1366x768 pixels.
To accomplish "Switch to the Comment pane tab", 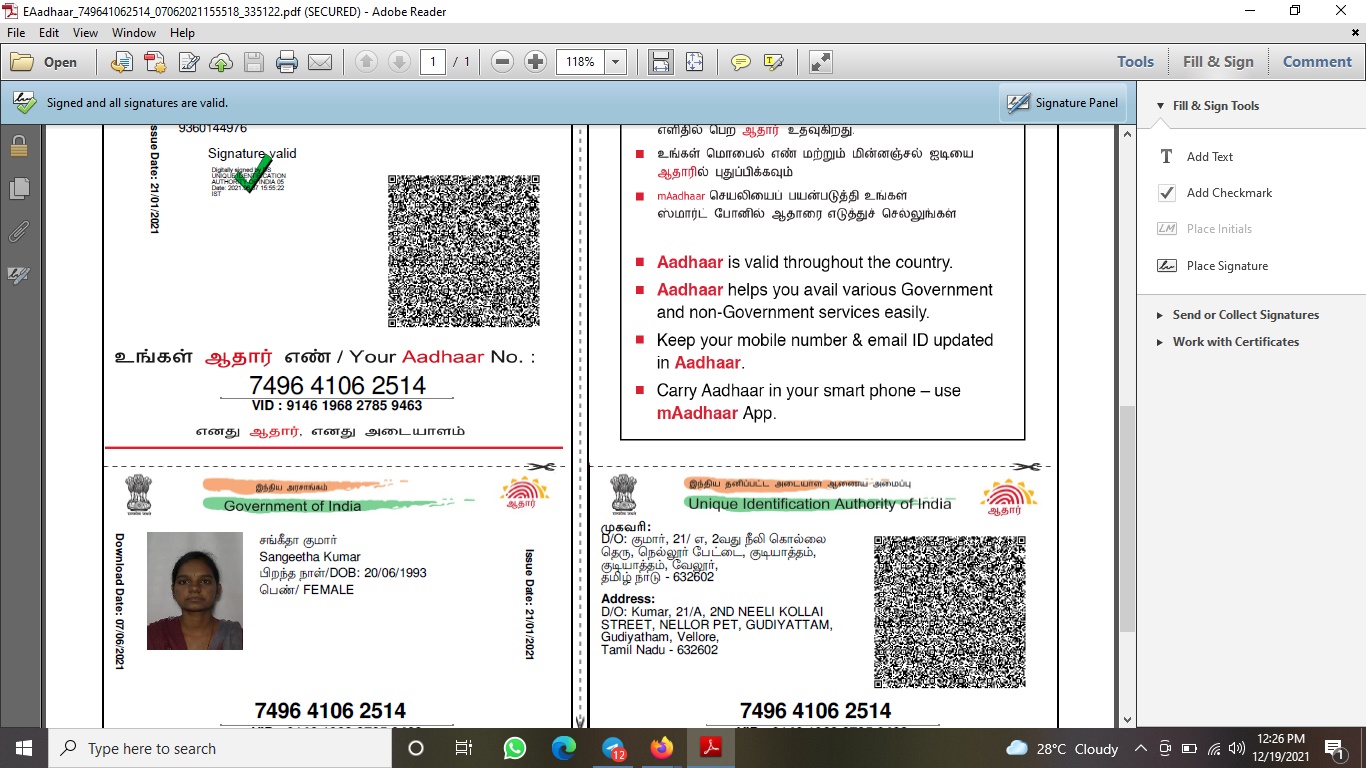I will point(1317,62).
